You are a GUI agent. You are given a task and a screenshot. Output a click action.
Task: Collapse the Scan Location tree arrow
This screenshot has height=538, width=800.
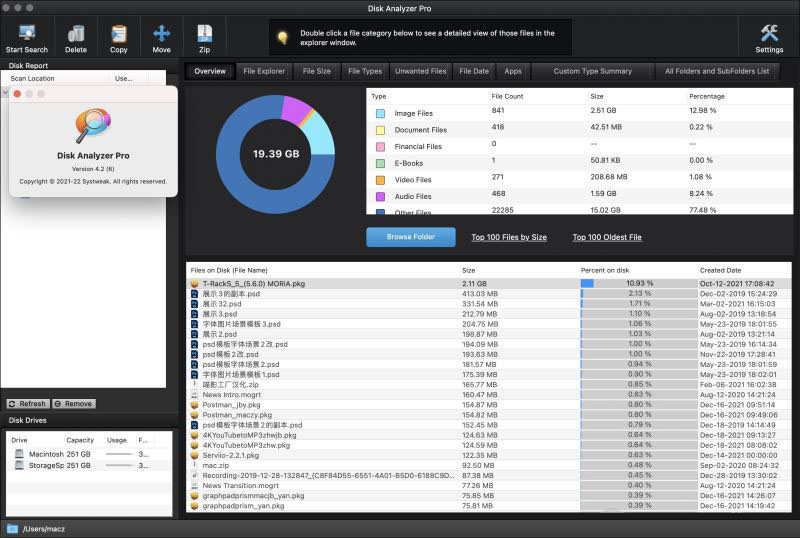pos(4,92)
